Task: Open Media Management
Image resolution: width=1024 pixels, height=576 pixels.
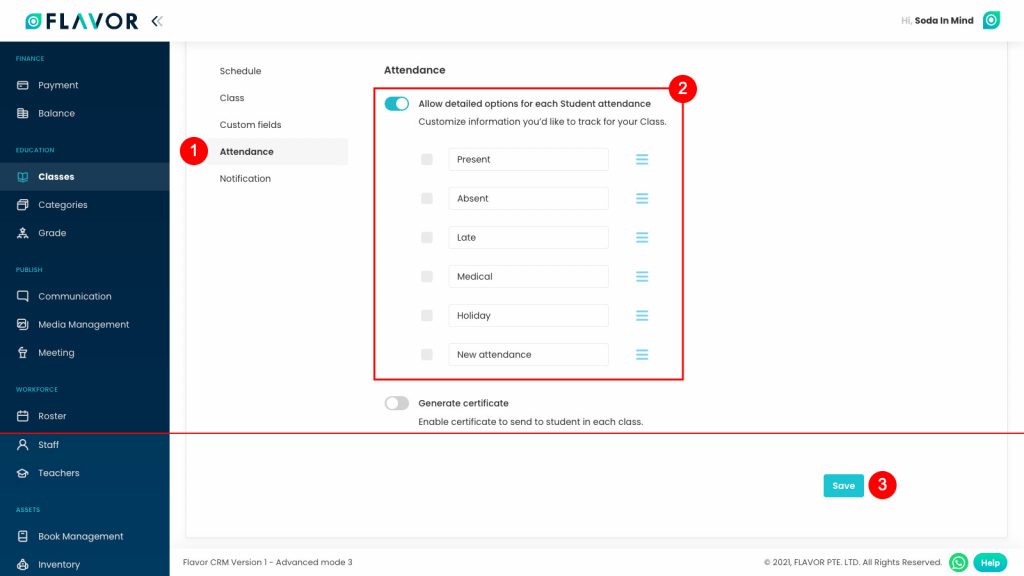Action: 85,324
